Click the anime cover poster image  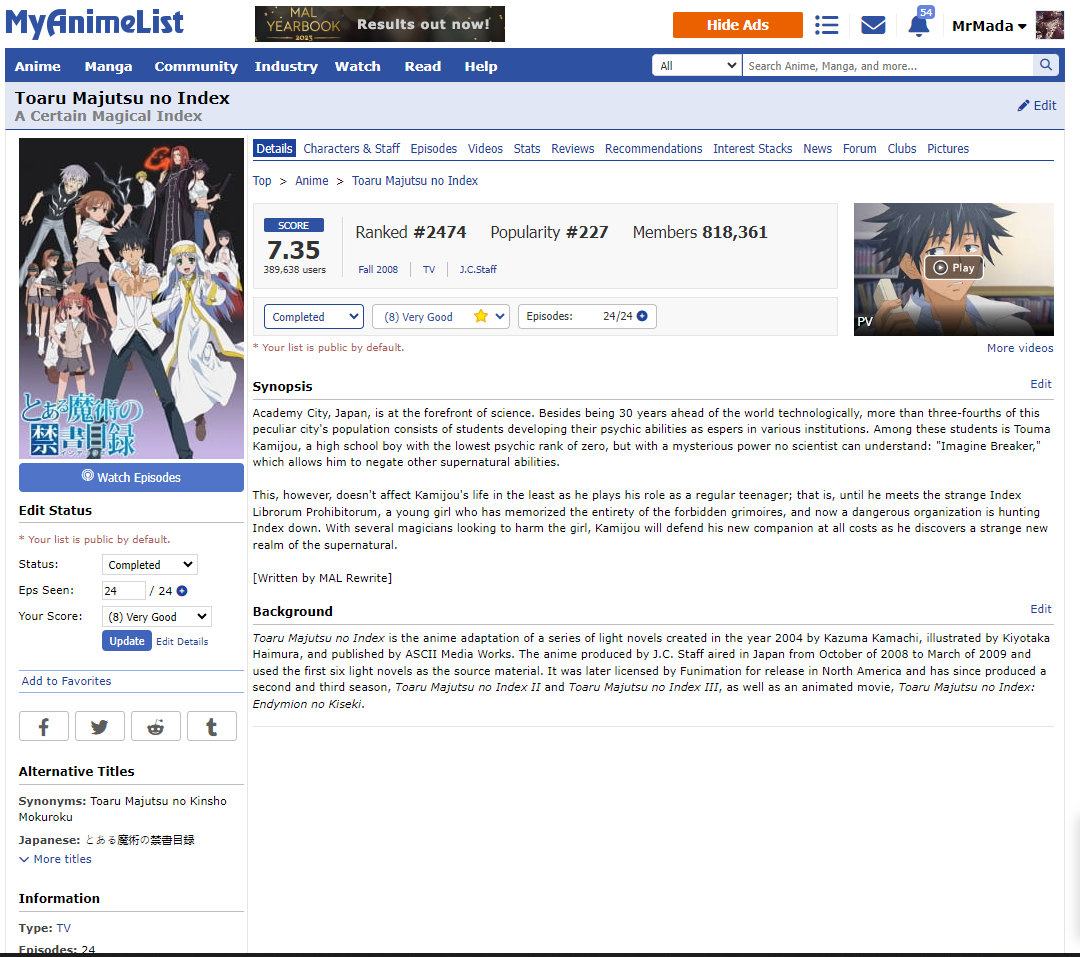[x=131, y=298]
